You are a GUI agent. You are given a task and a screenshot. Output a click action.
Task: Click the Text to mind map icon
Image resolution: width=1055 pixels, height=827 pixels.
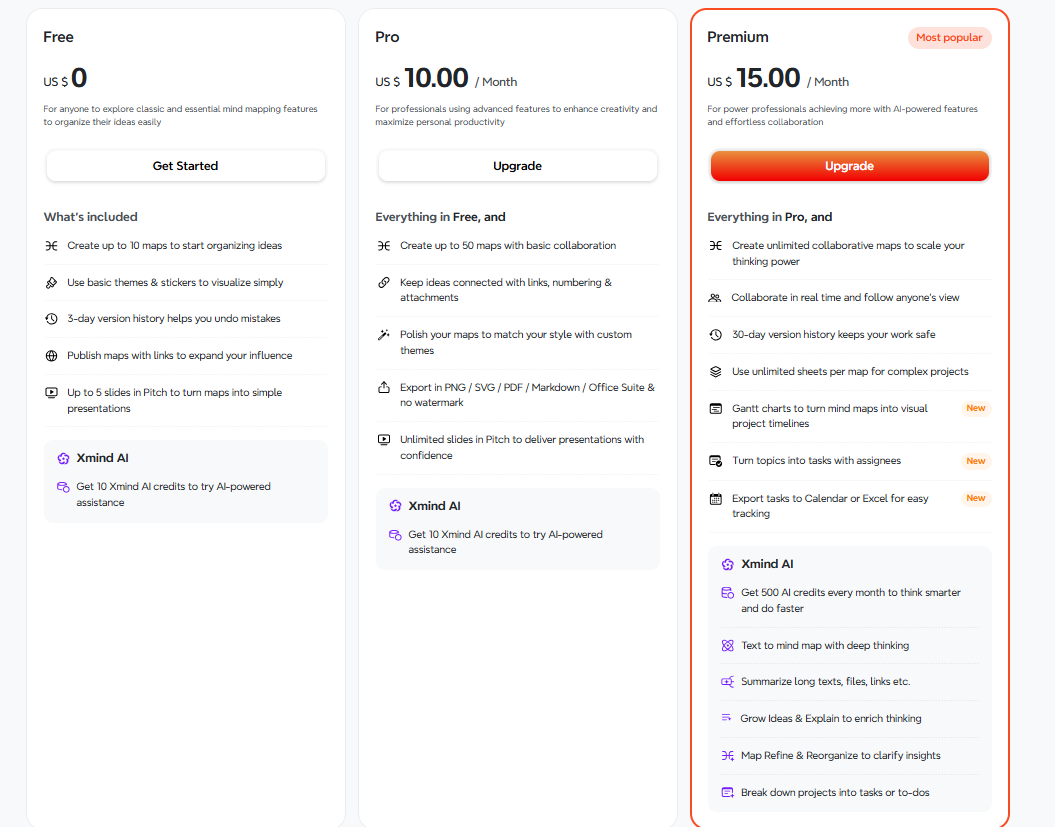727,646
